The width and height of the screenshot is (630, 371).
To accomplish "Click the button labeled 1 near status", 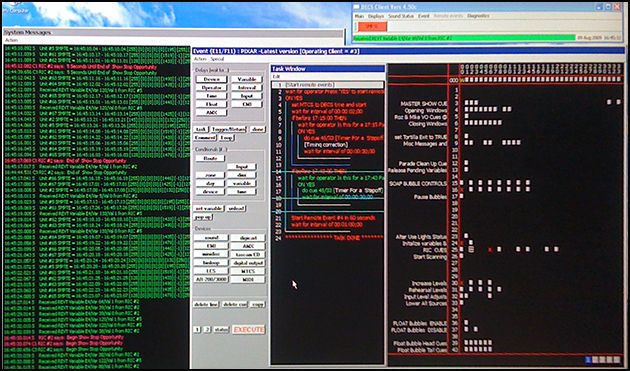I will [197, 330].
